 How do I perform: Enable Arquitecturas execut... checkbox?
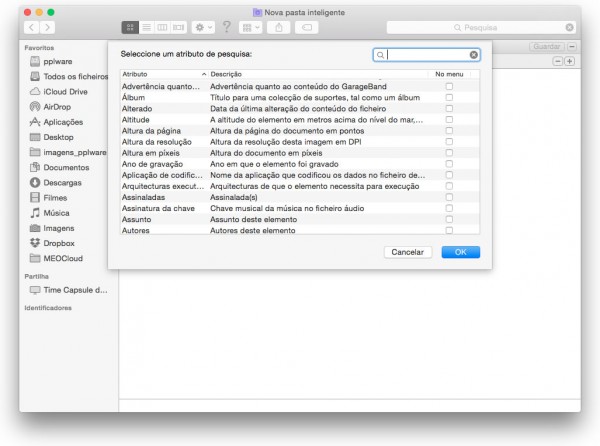(x=449, y=186)
